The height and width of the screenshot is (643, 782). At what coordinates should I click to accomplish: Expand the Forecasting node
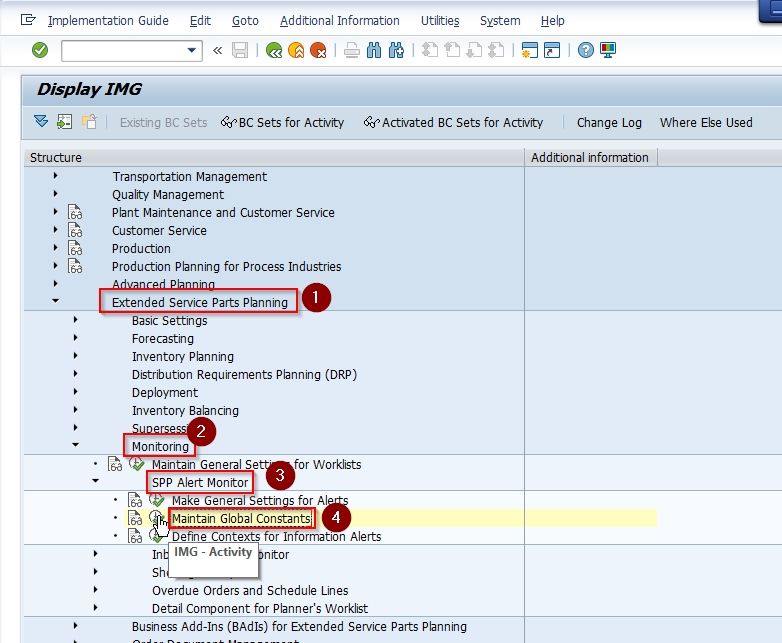(x=75, y=337)
